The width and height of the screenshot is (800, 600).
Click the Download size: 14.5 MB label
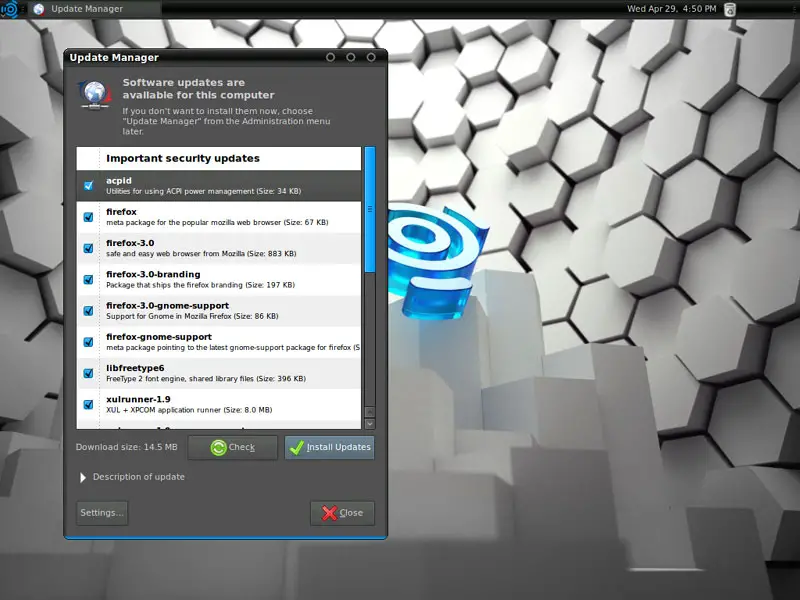point(127,447)
